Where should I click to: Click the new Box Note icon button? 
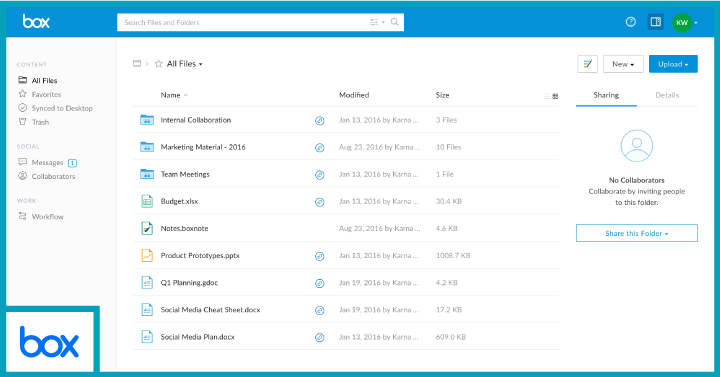pyautogui.click(x=587, y=64)
